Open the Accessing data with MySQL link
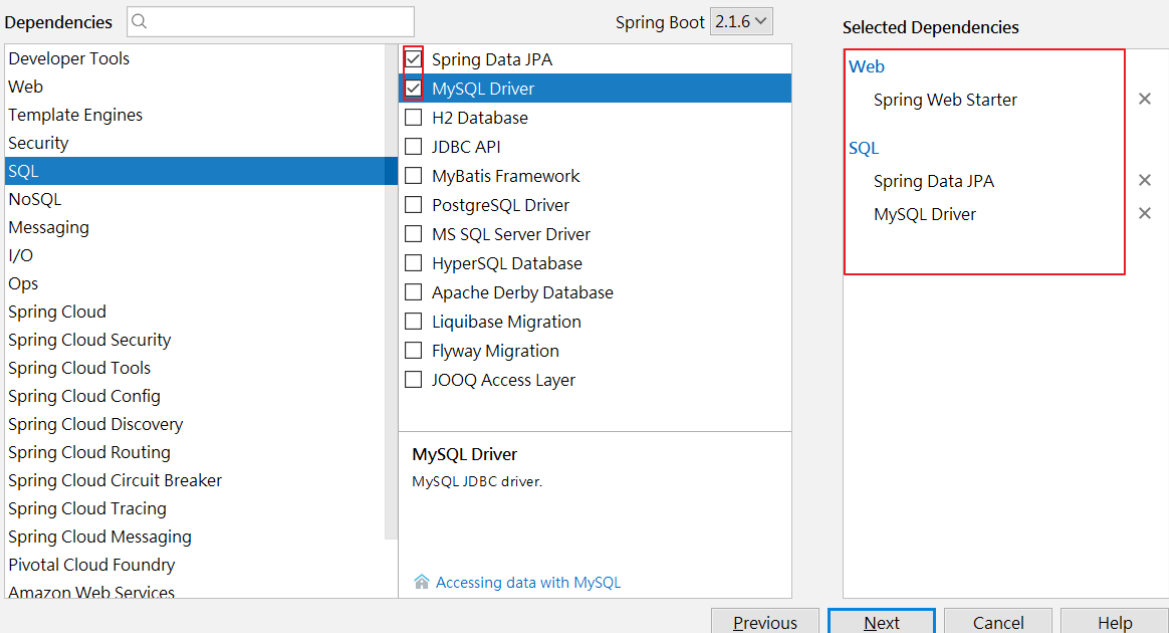 click(528, 582)
